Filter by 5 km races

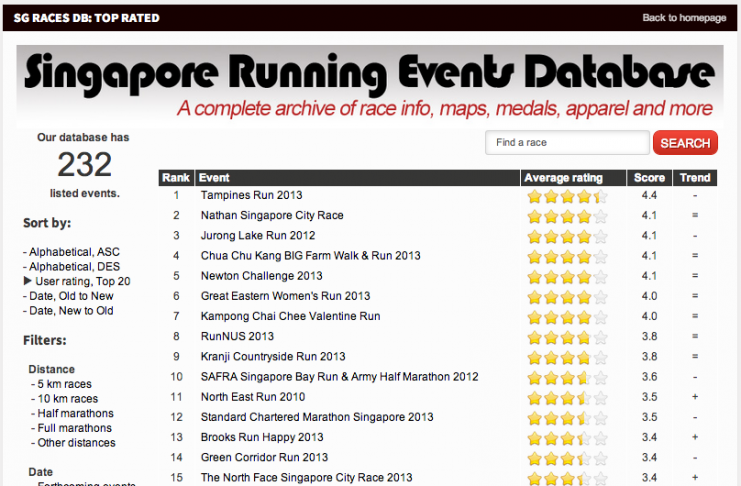click(x=64, y=384)
